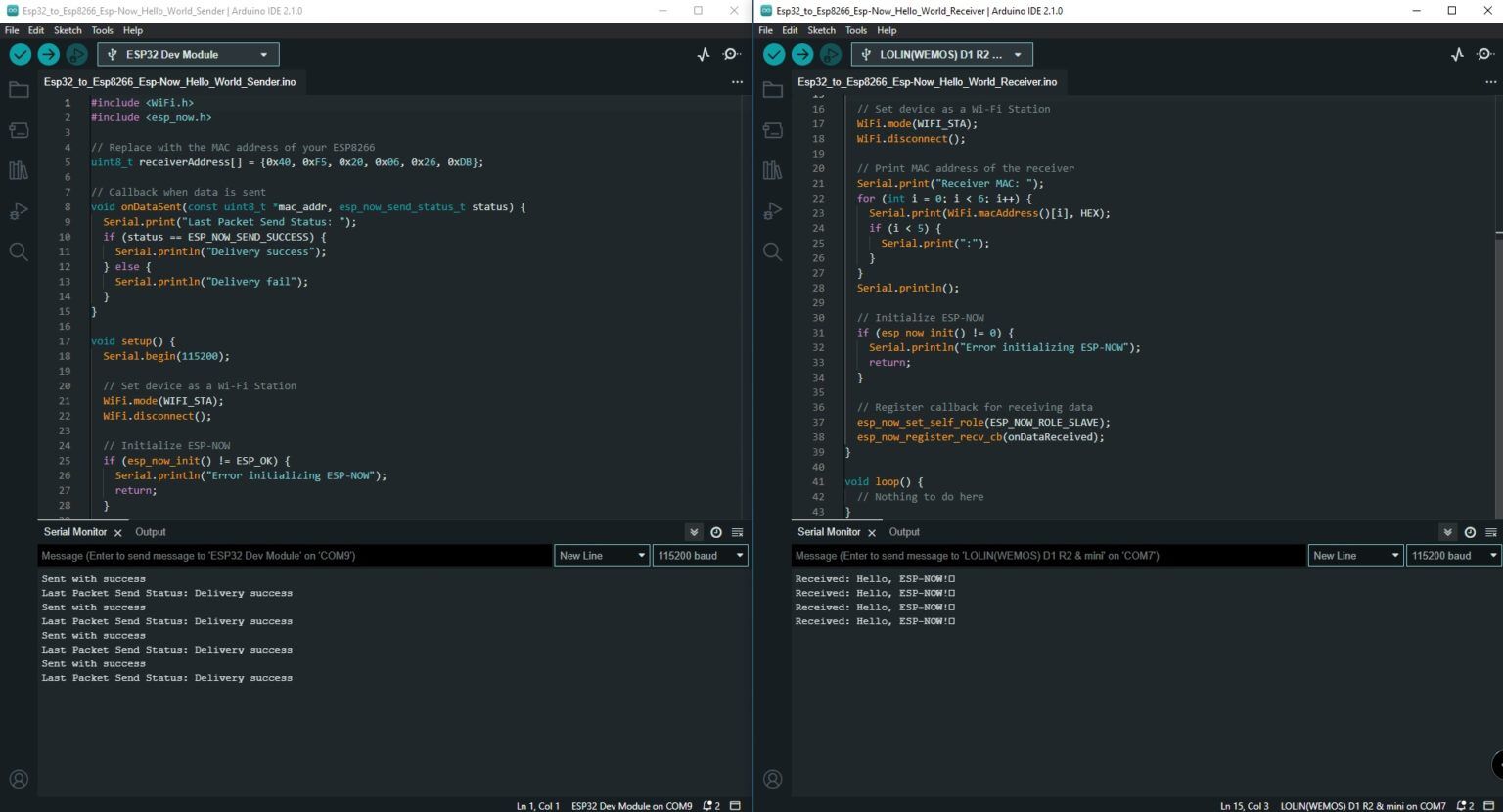Open the Serial Plotter in the receiver window
Viewport: 1503px width, 812px height.
(x=1458, y=54)
